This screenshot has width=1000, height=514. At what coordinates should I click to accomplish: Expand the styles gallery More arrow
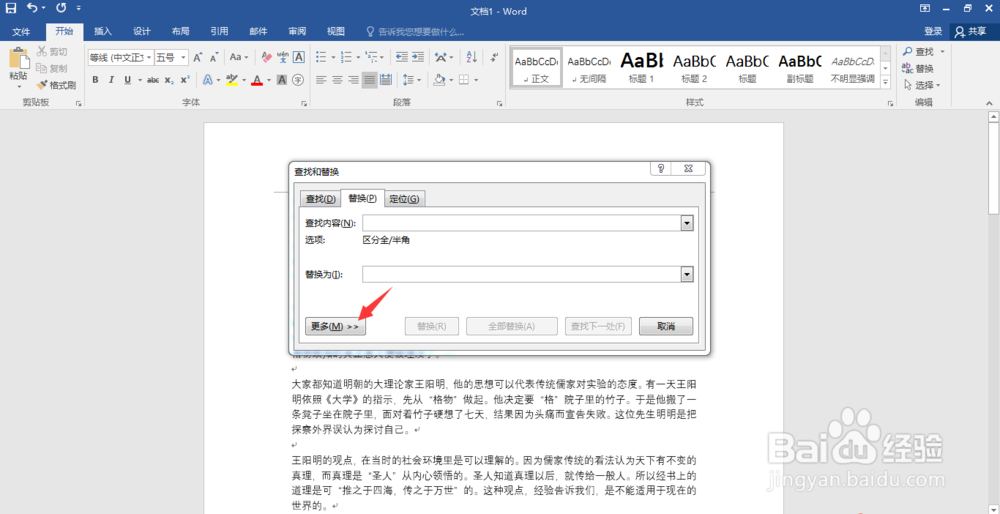pos(885,83)
